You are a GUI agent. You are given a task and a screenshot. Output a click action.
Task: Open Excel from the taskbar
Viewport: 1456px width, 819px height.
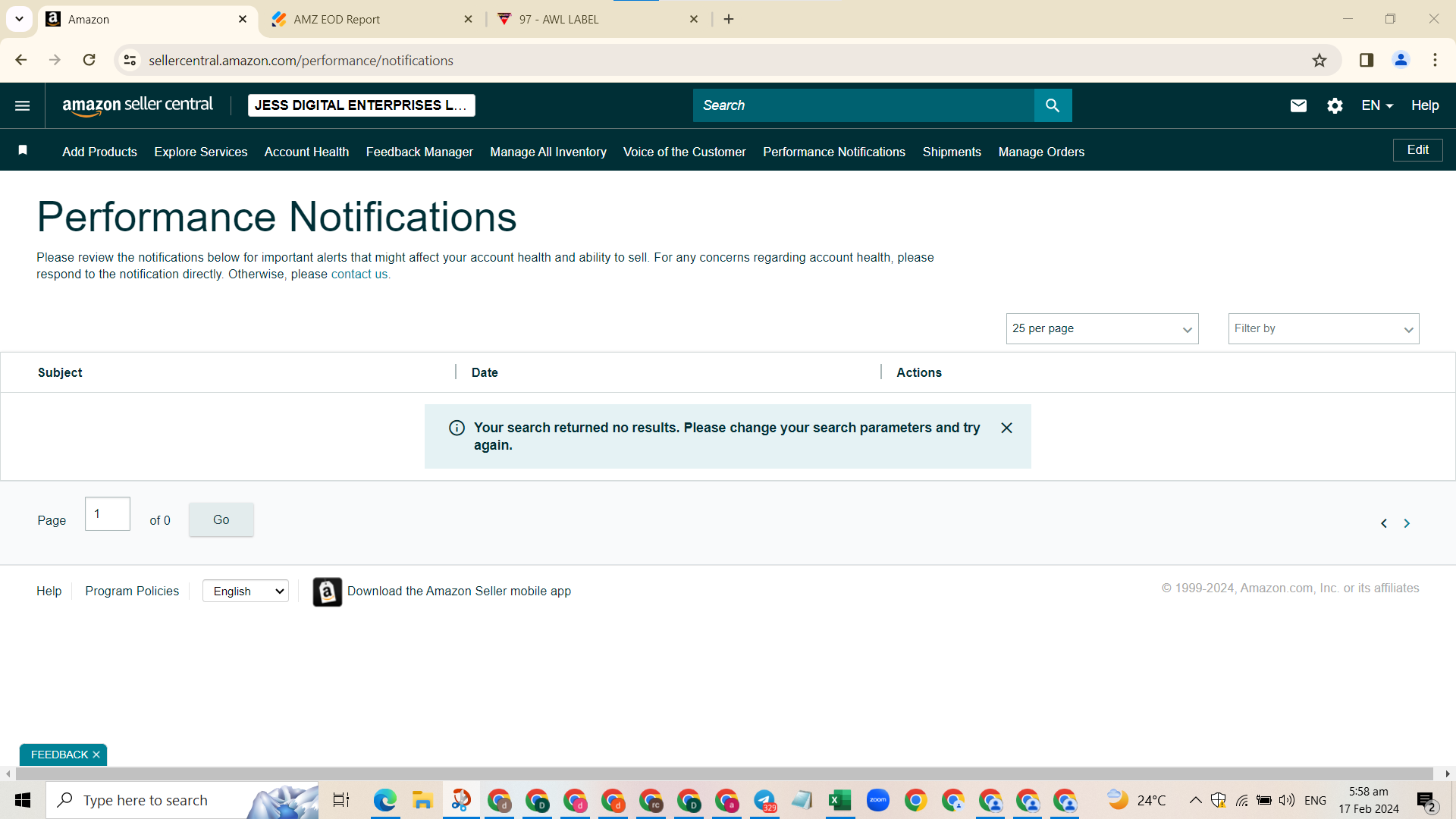pos(839,800)
